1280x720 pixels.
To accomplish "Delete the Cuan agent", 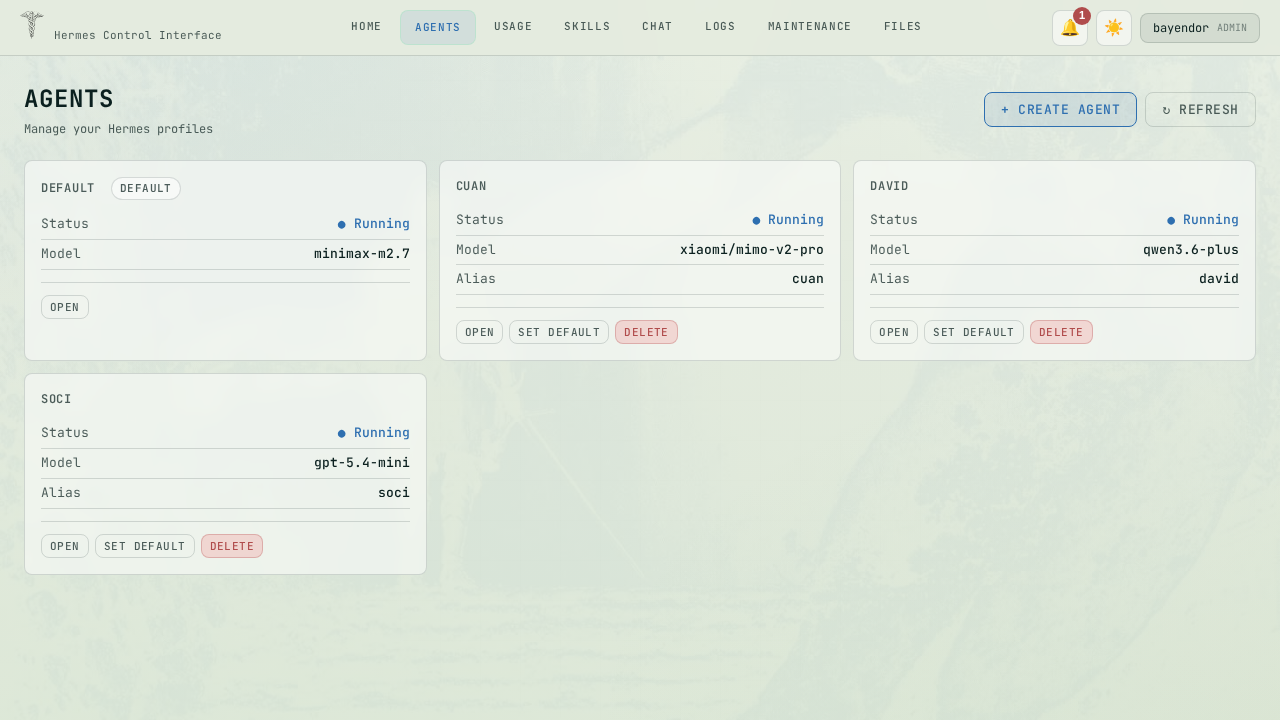I will [x=646, y=332].
